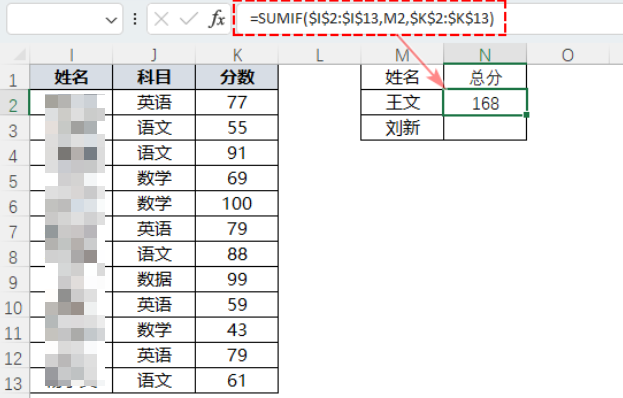Image resolution: width=623 pixels, height=398 pixels.
Task: Click 英语 subject cell in row 2
Action: pos(154,102)
